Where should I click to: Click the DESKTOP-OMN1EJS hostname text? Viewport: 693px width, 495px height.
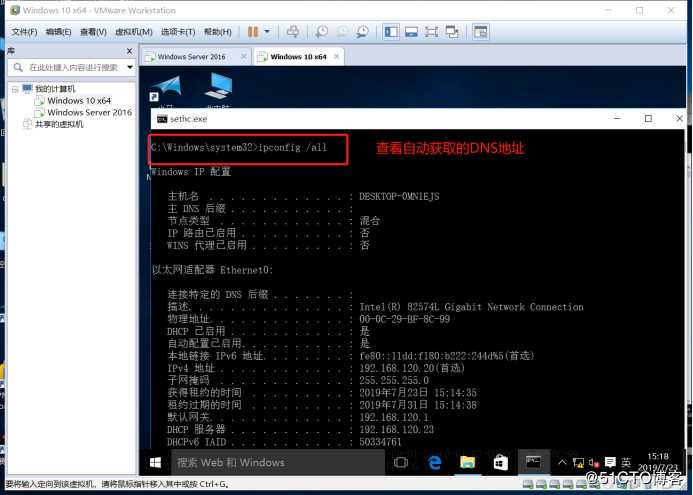(399, 197)
